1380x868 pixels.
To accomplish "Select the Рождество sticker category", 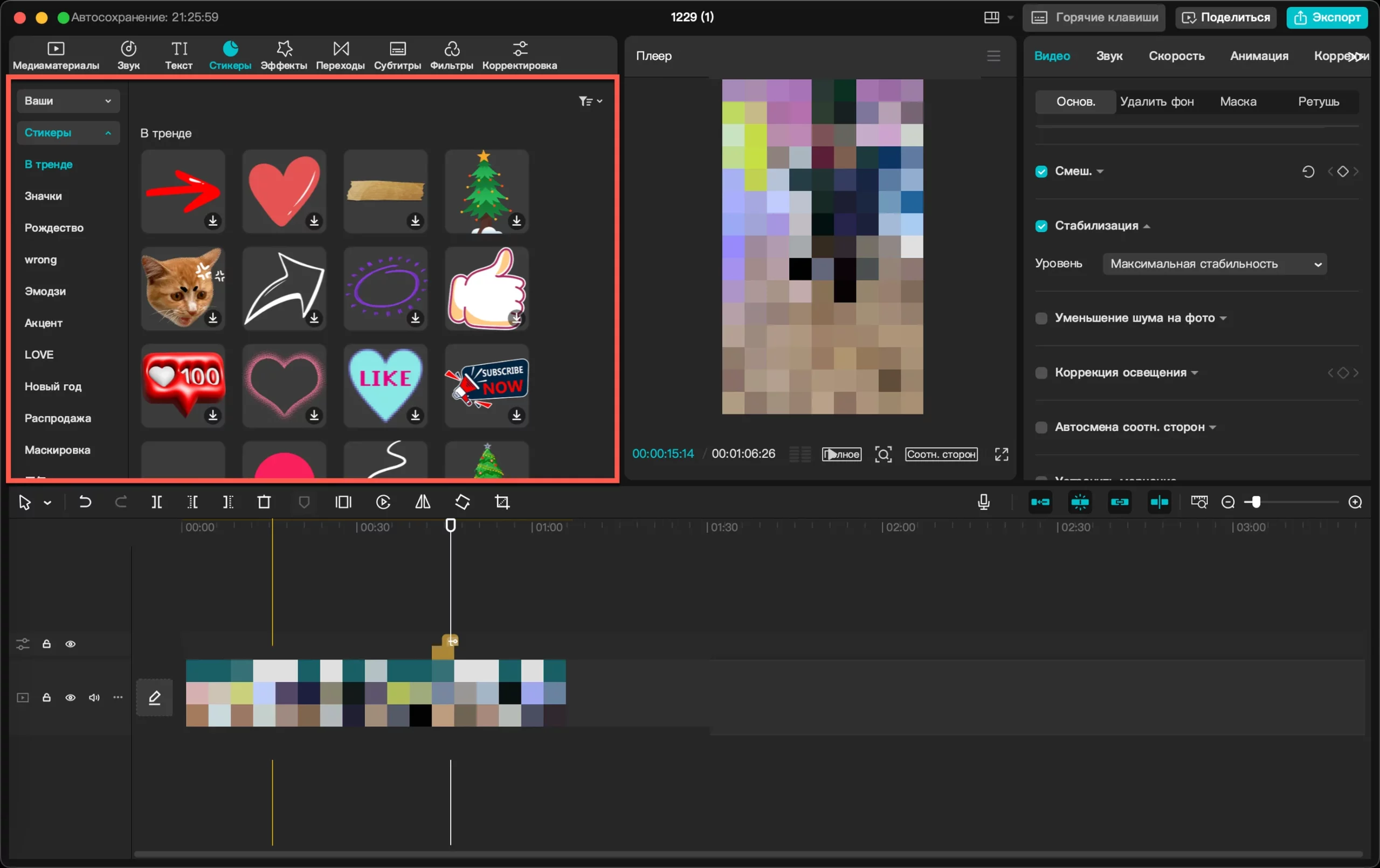I will (54, 228).
